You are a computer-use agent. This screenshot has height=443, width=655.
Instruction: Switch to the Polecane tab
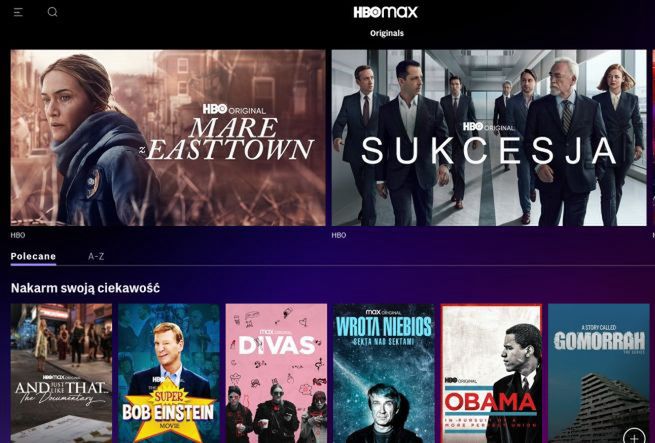(33, 256)
